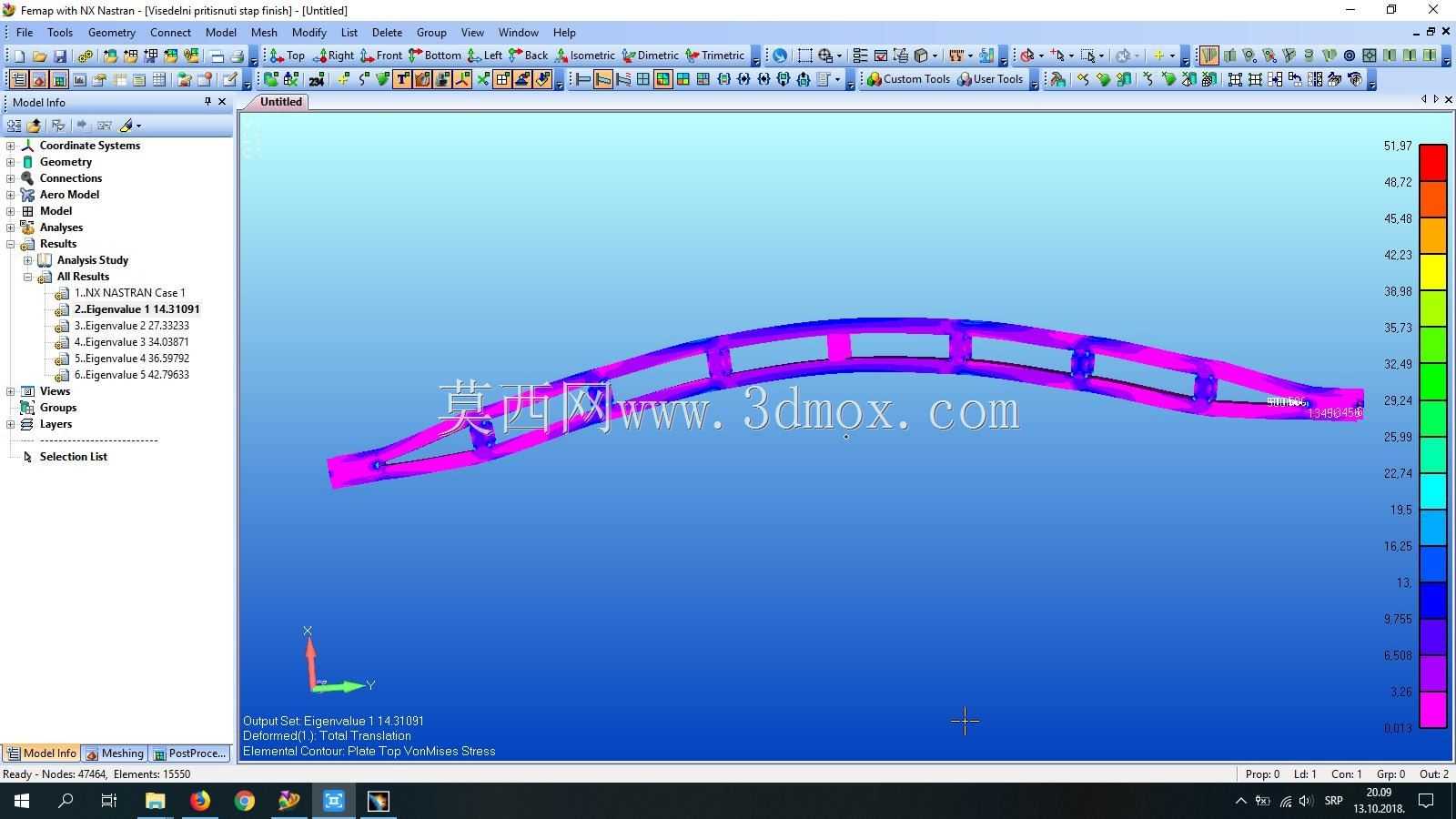Collapse the Results tree node
Screen dimensions: 1456x819
coord(10,244)
